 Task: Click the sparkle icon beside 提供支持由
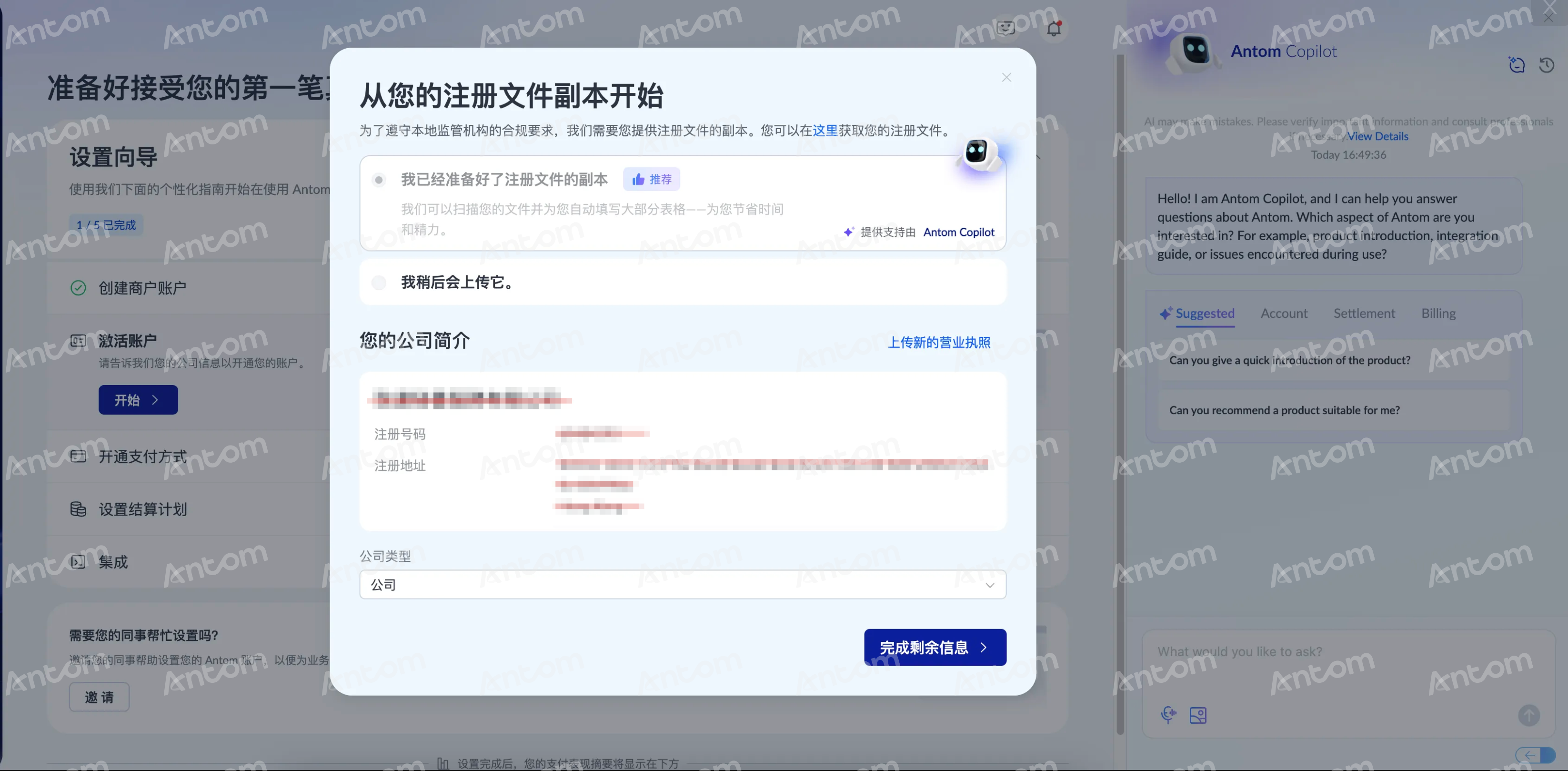849,232
